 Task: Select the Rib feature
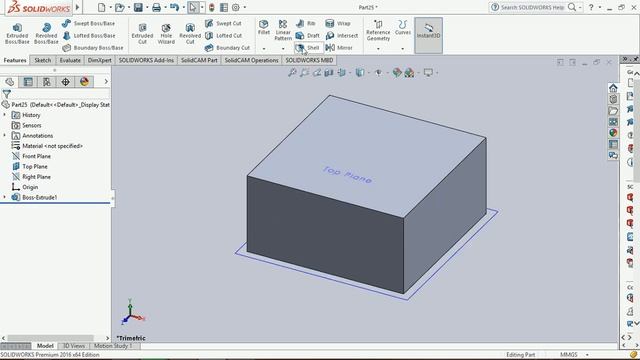tap(306, 23)
